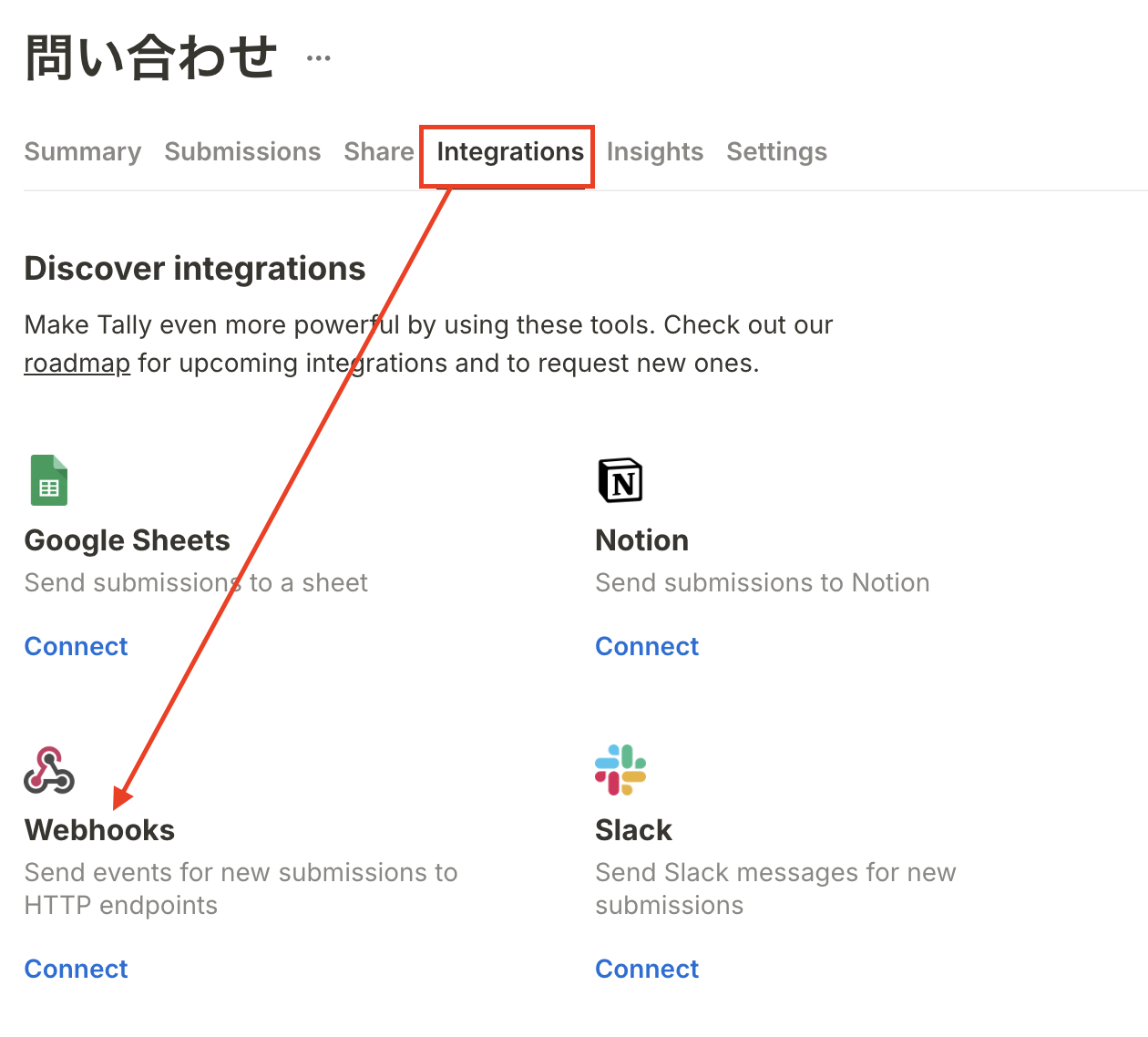Switch to the Summary tab
The width and height of the screenshot is (1148, 1037).
pyautogui.click(x=83, y=152)
